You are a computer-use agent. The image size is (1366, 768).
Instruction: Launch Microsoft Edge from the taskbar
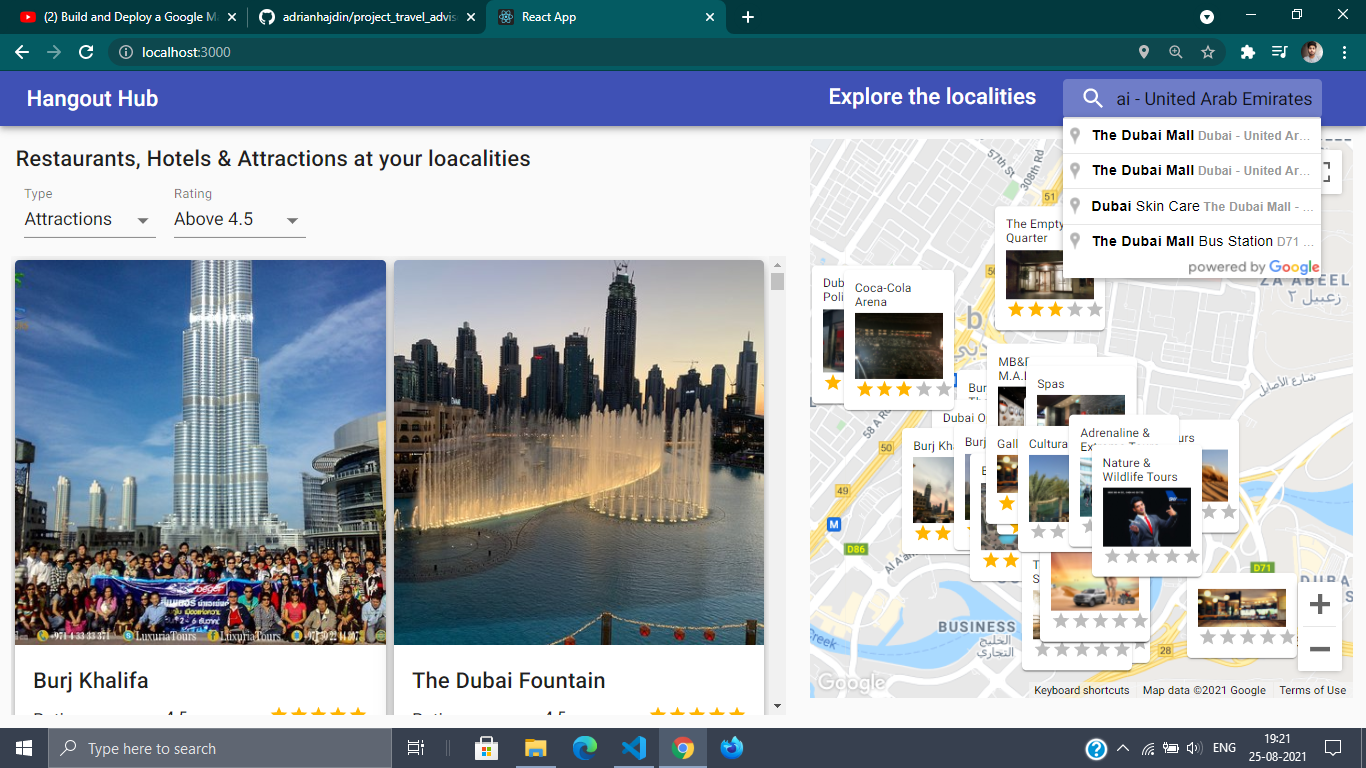click(x=585, y=748)
